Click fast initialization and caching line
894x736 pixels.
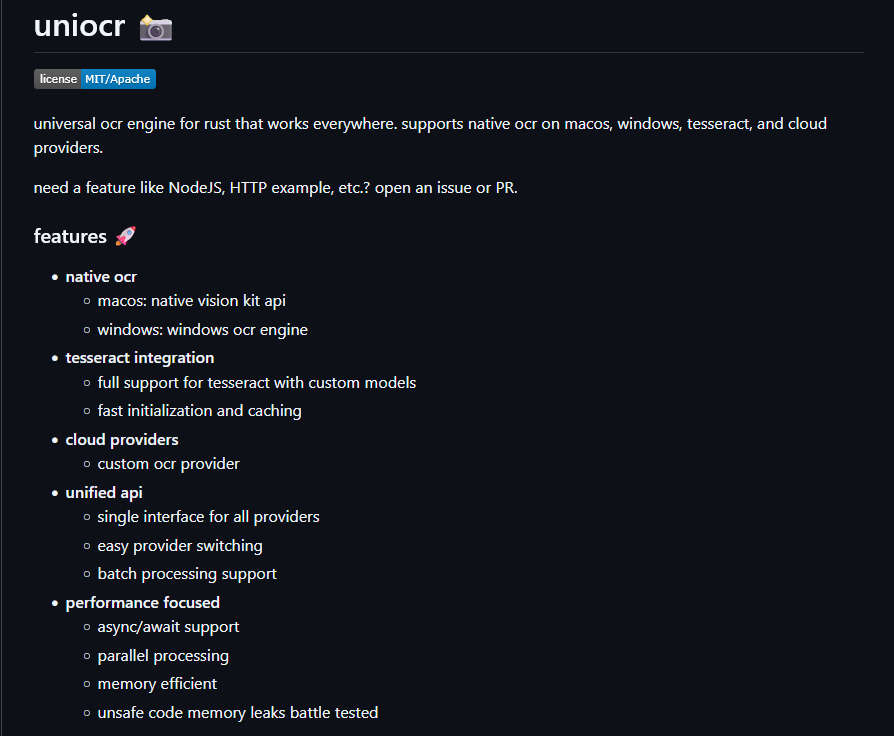click(x=200, y=411)
